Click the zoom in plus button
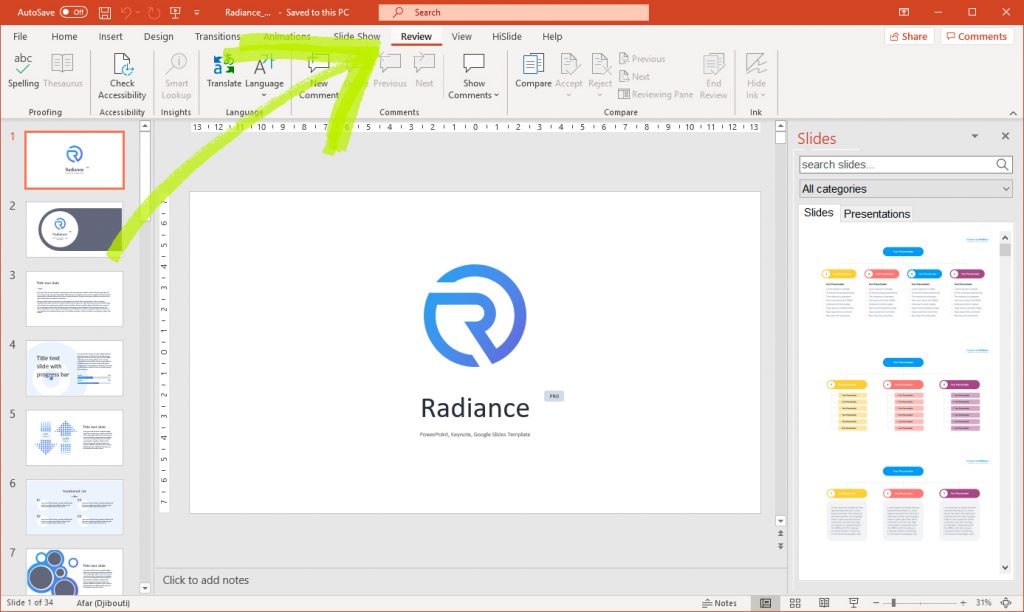Image resolution: width=1024 pixels, height=612 pixels. (963, 603)
